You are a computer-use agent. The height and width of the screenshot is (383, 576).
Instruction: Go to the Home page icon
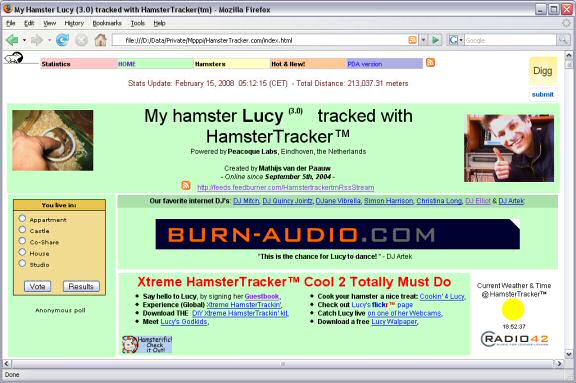pos(100,40)
